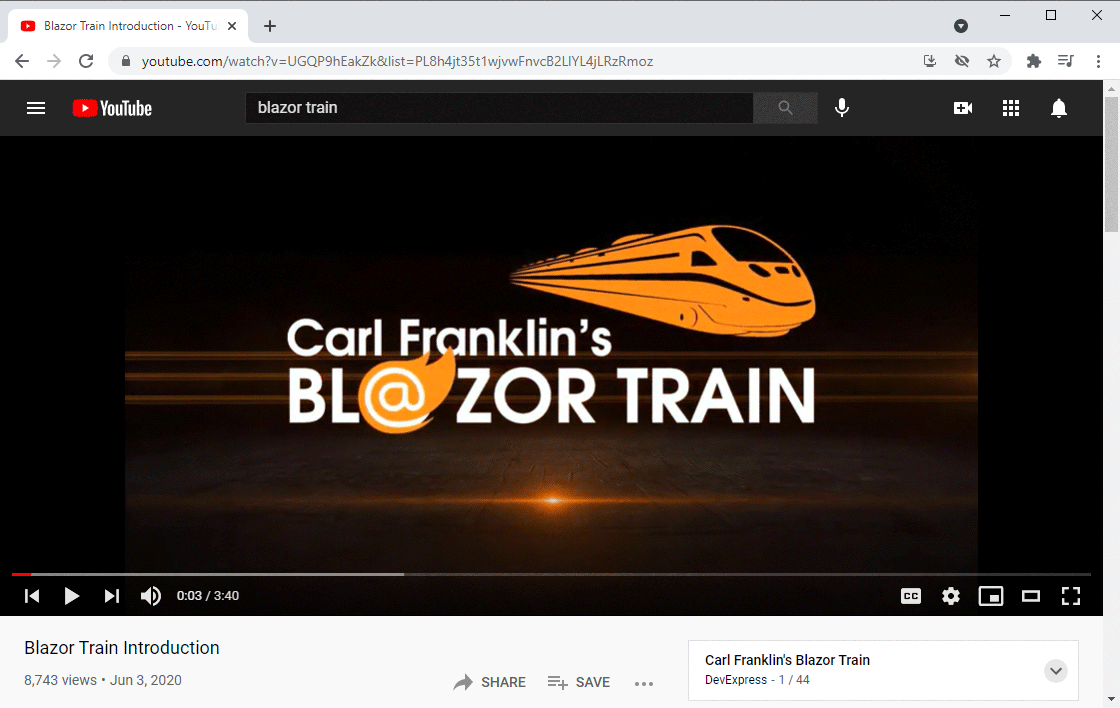Image resolution: width=1120 pixels, height=708 pixels.
Task: Click the page scrollbar down arrow
Action: click(1111, 699)
